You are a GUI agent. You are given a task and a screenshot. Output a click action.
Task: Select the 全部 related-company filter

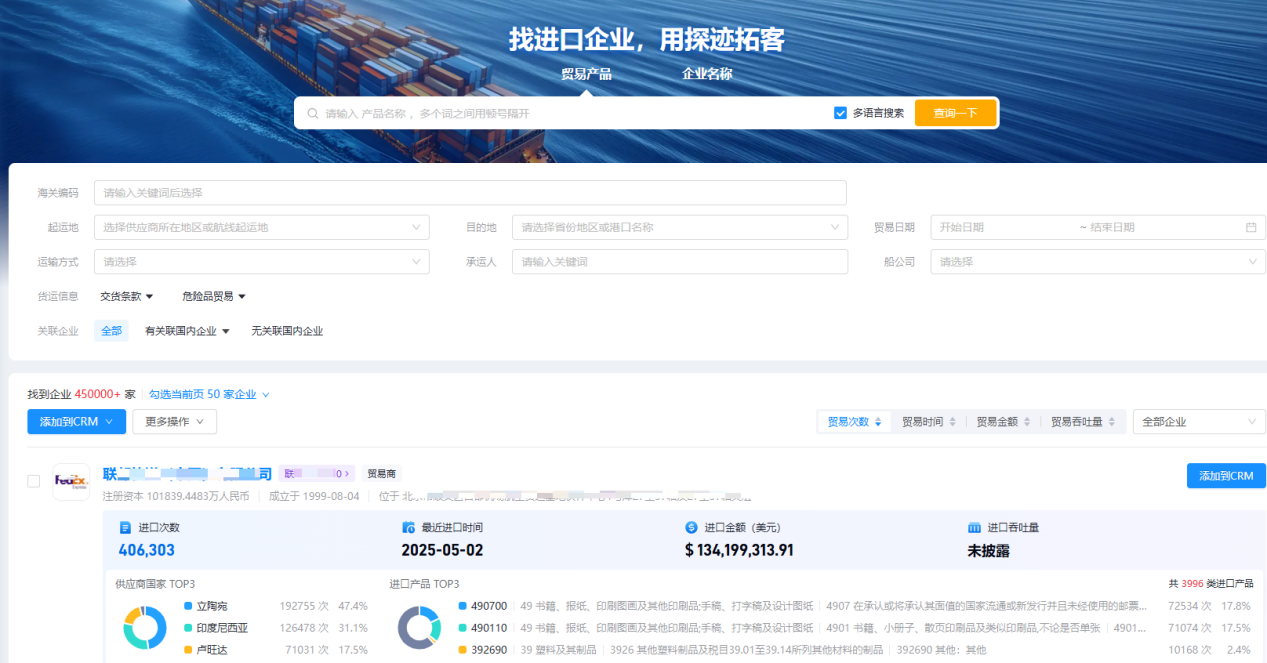[111, 331]
